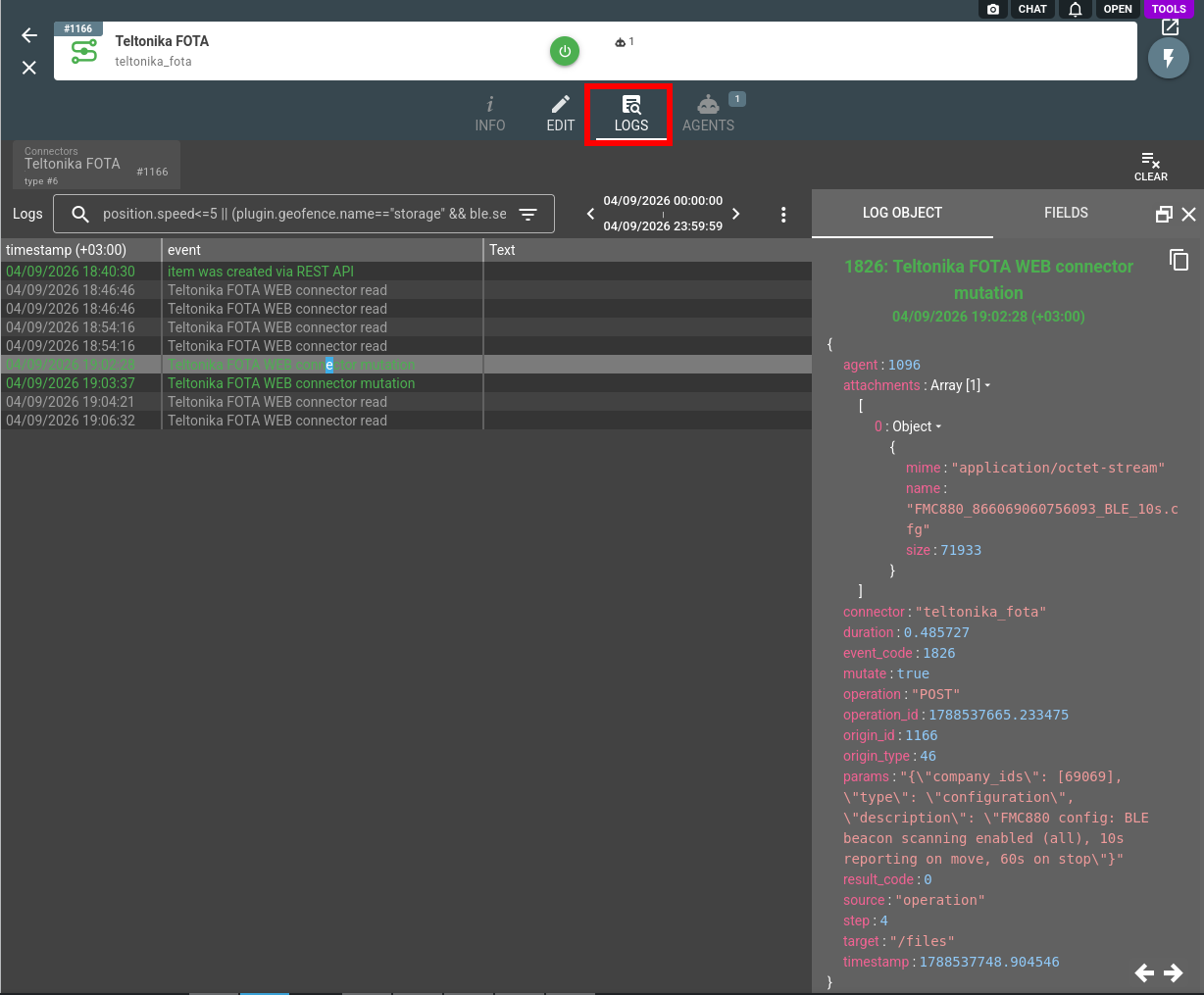Click the back arrow icon
The height and width of the screenshot is (995, 1204).
point(29,35)
